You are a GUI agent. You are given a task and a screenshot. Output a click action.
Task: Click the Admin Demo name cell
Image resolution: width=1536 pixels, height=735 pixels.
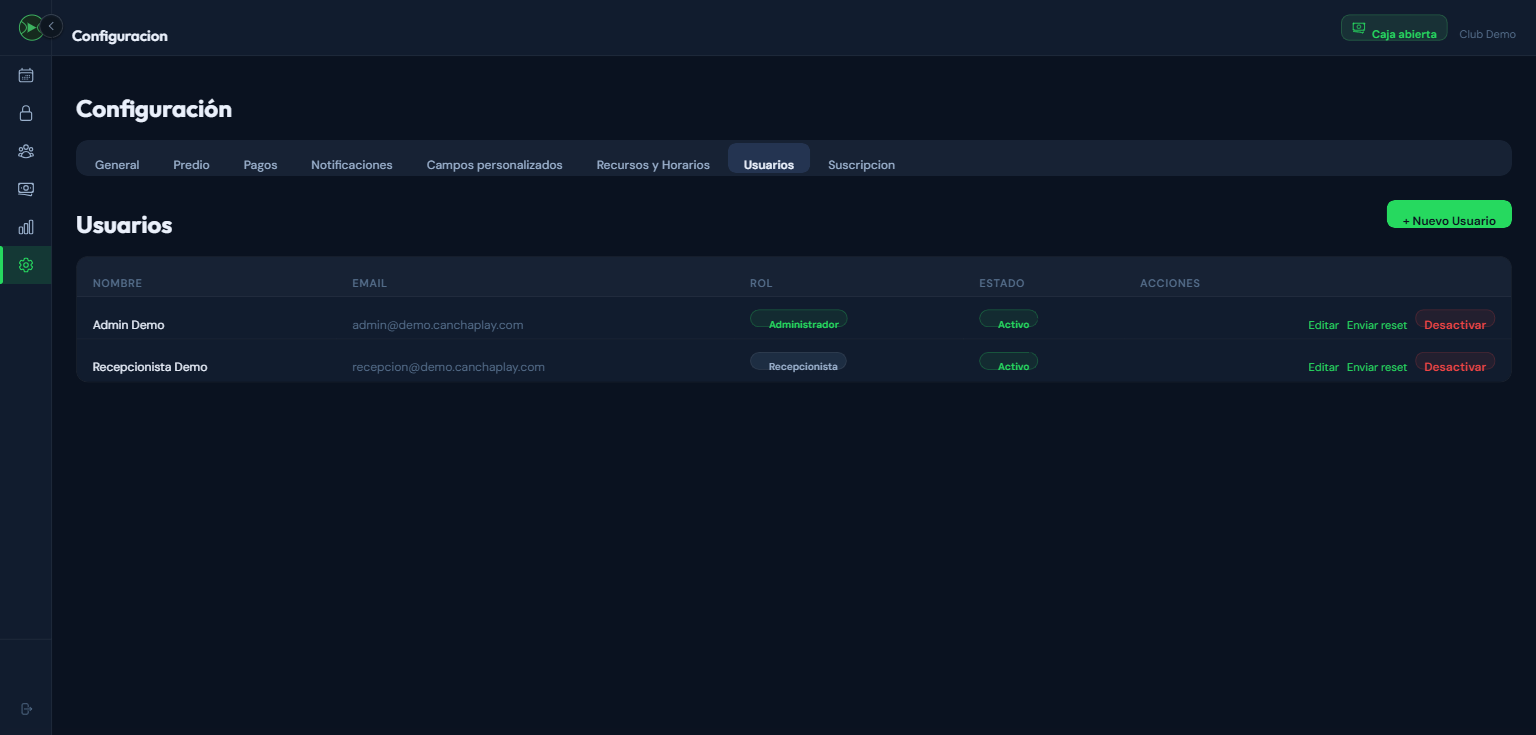(129, 325)
